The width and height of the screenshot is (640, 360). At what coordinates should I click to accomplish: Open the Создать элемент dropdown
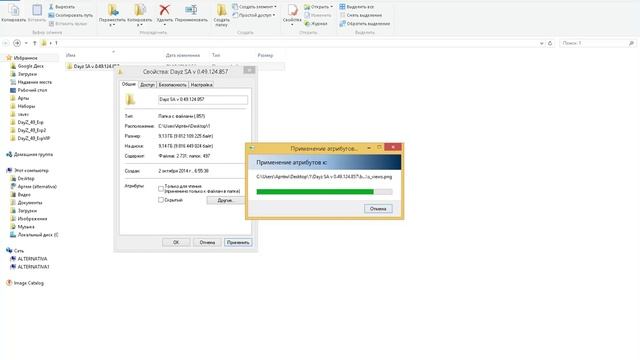click(x=255, y=7)
